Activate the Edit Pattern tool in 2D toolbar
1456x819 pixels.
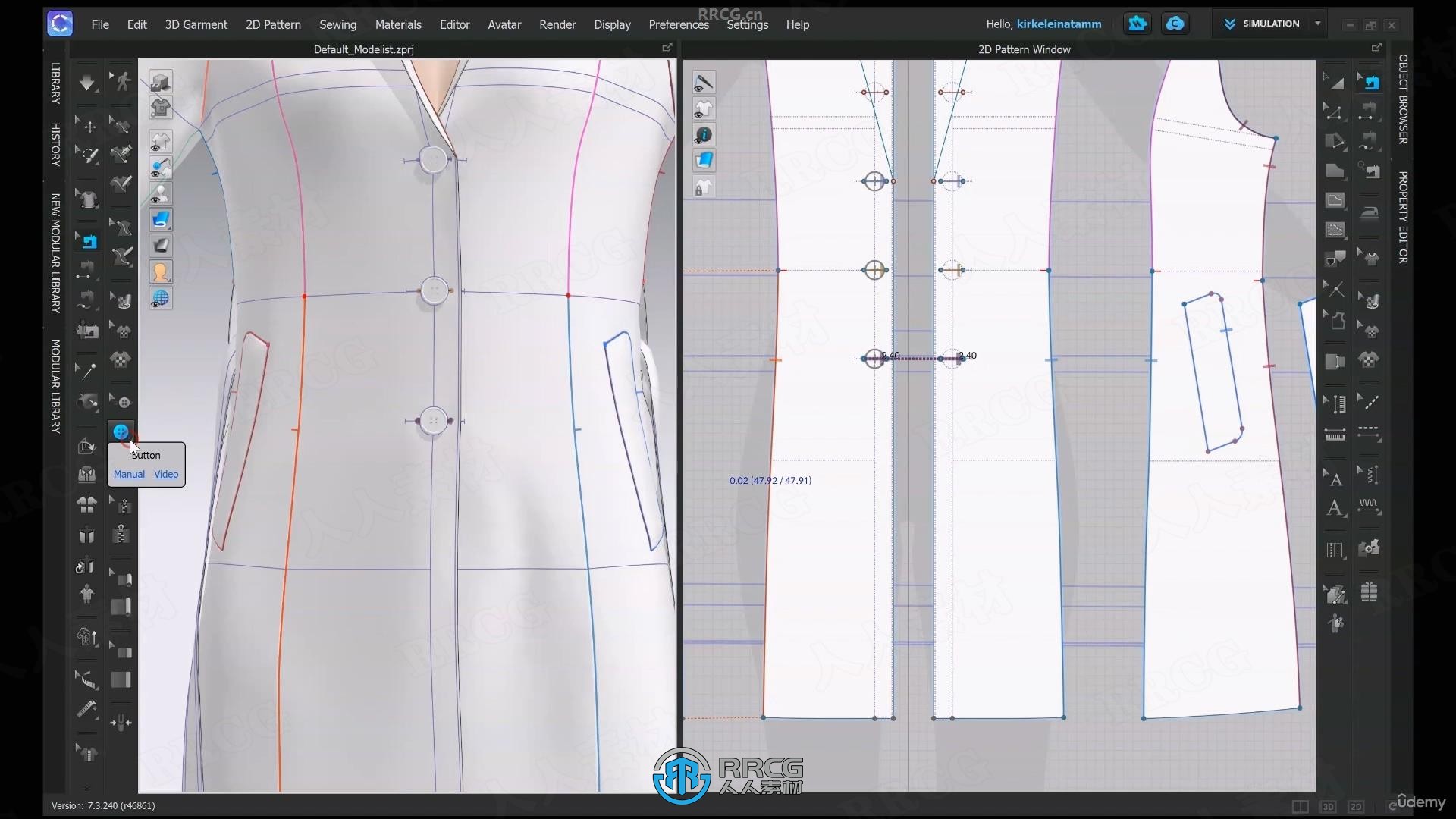1335,111
